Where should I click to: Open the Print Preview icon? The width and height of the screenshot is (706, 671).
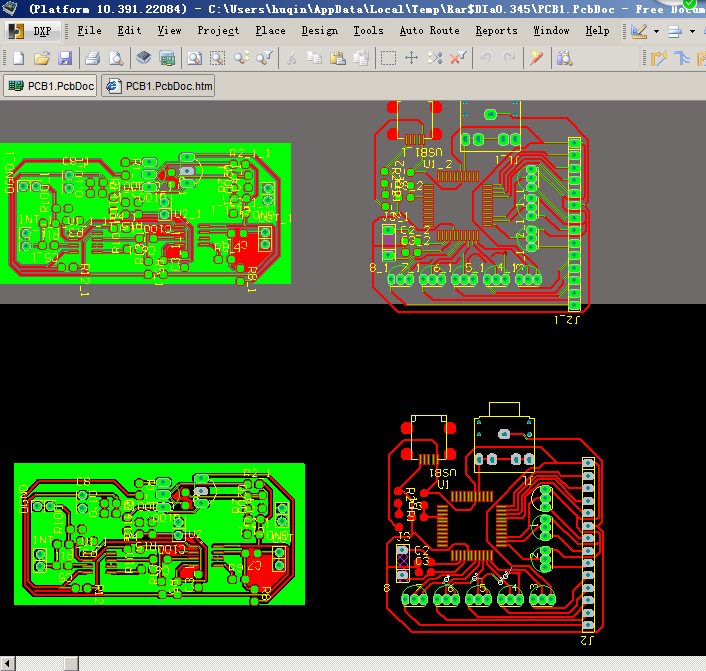tap(116, 58)
